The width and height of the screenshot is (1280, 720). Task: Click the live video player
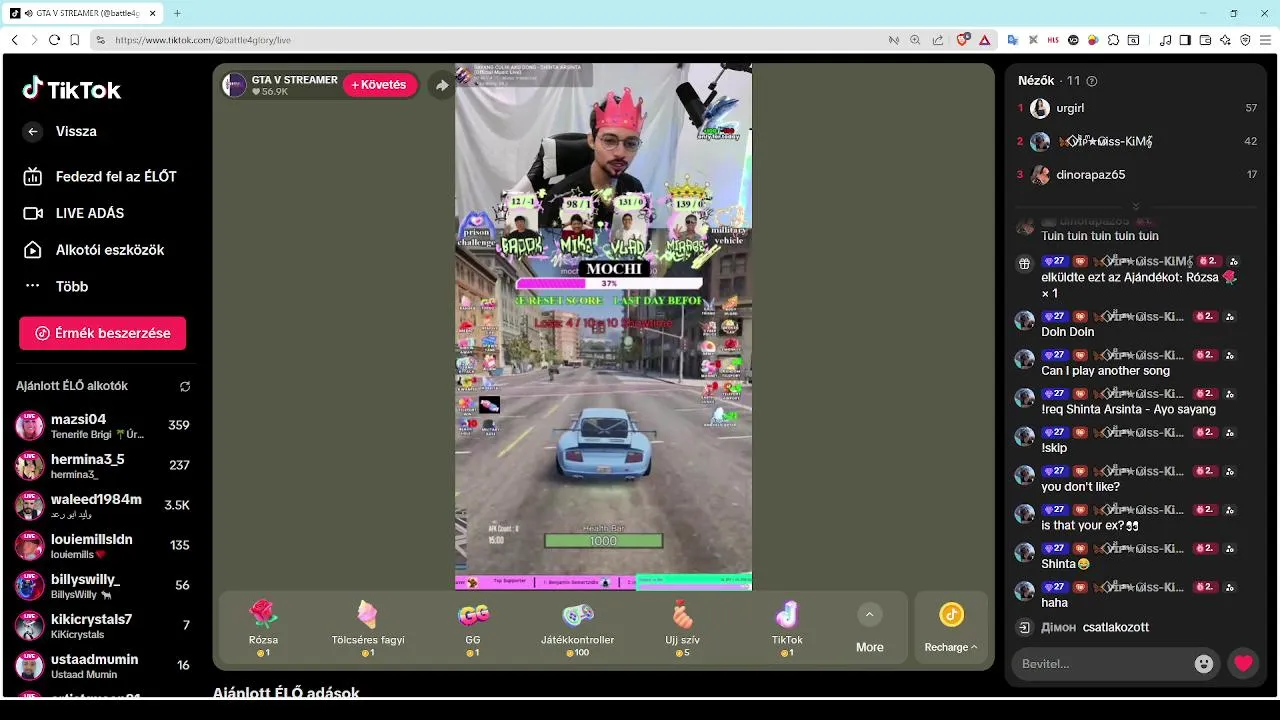coord(603,327)
